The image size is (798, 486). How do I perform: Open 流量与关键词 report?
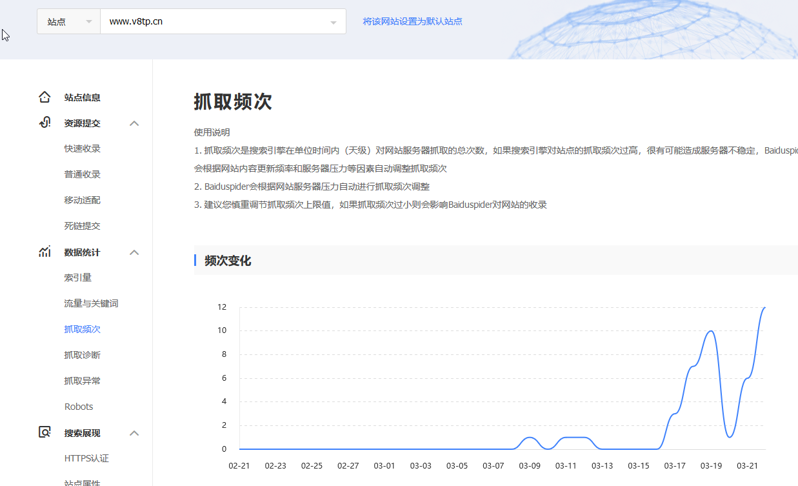click(91, 304)
